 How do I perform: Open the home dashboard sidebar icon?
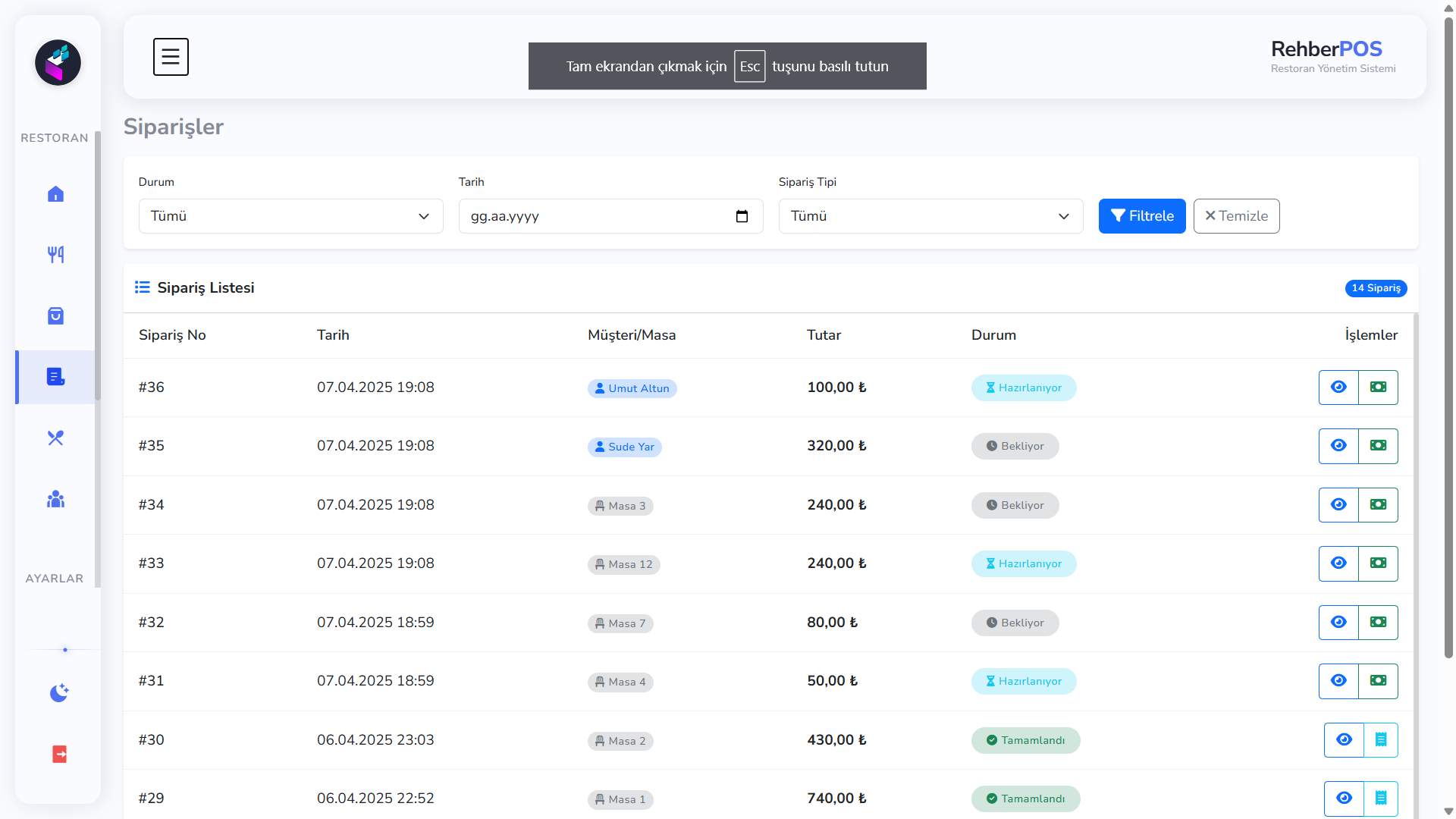coord(55,194)
